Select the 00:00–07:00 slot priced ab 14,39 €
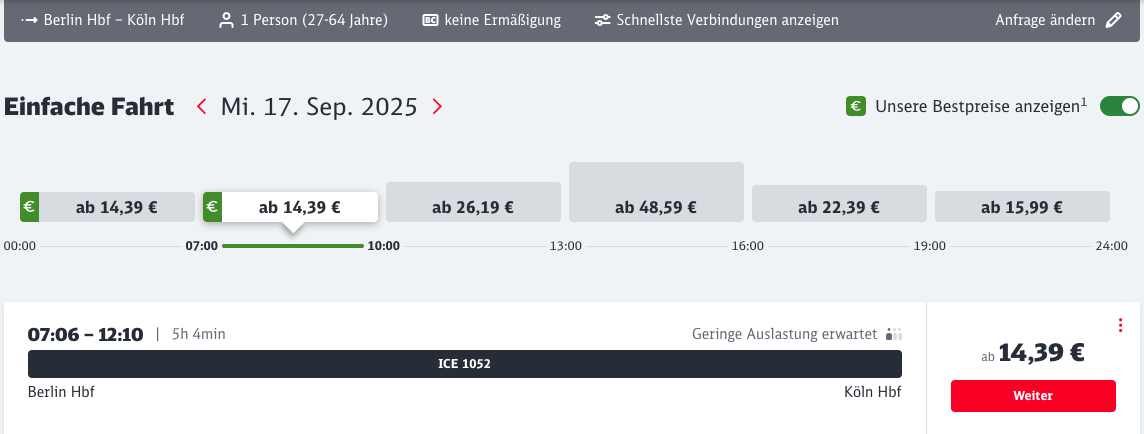The height and width of the screenshot is (434, 1144). click(x=107, y=207)
